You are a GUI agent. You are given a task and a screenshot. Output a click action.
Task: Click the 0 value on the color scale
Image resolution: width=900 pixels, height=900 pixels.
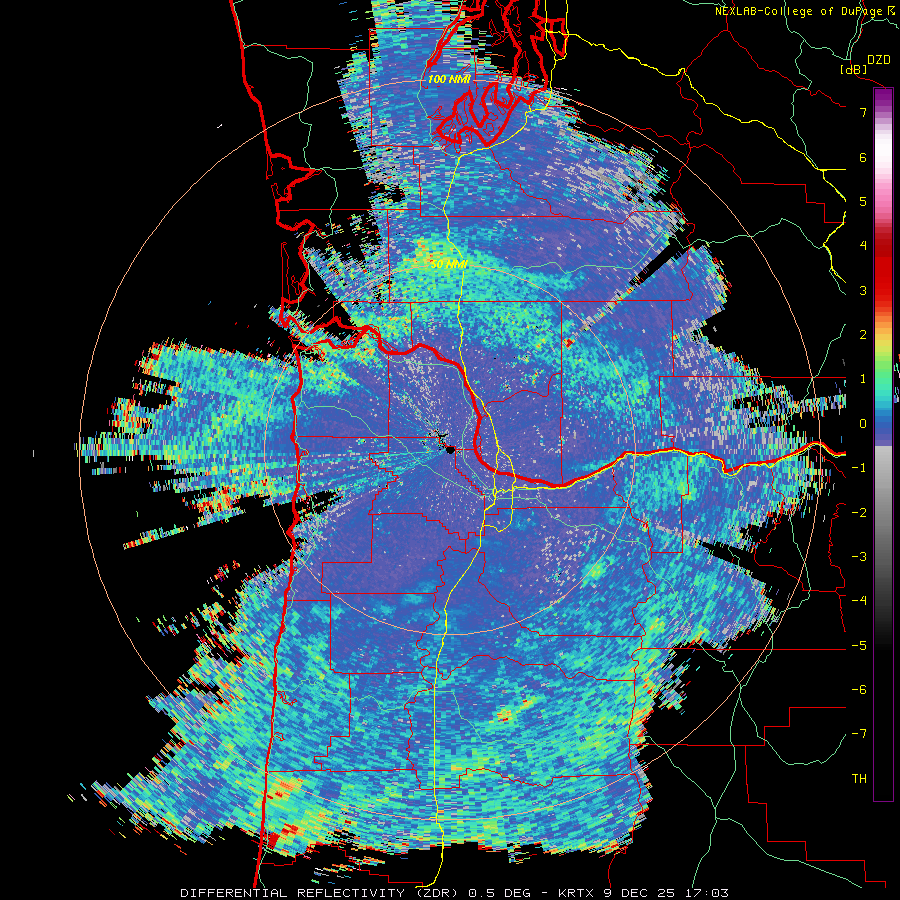click(863, 424)
